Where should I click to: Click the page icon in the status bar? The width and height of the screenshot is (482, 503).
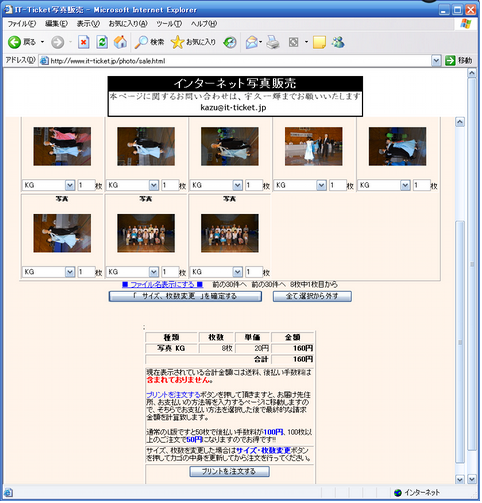[8, 493]
